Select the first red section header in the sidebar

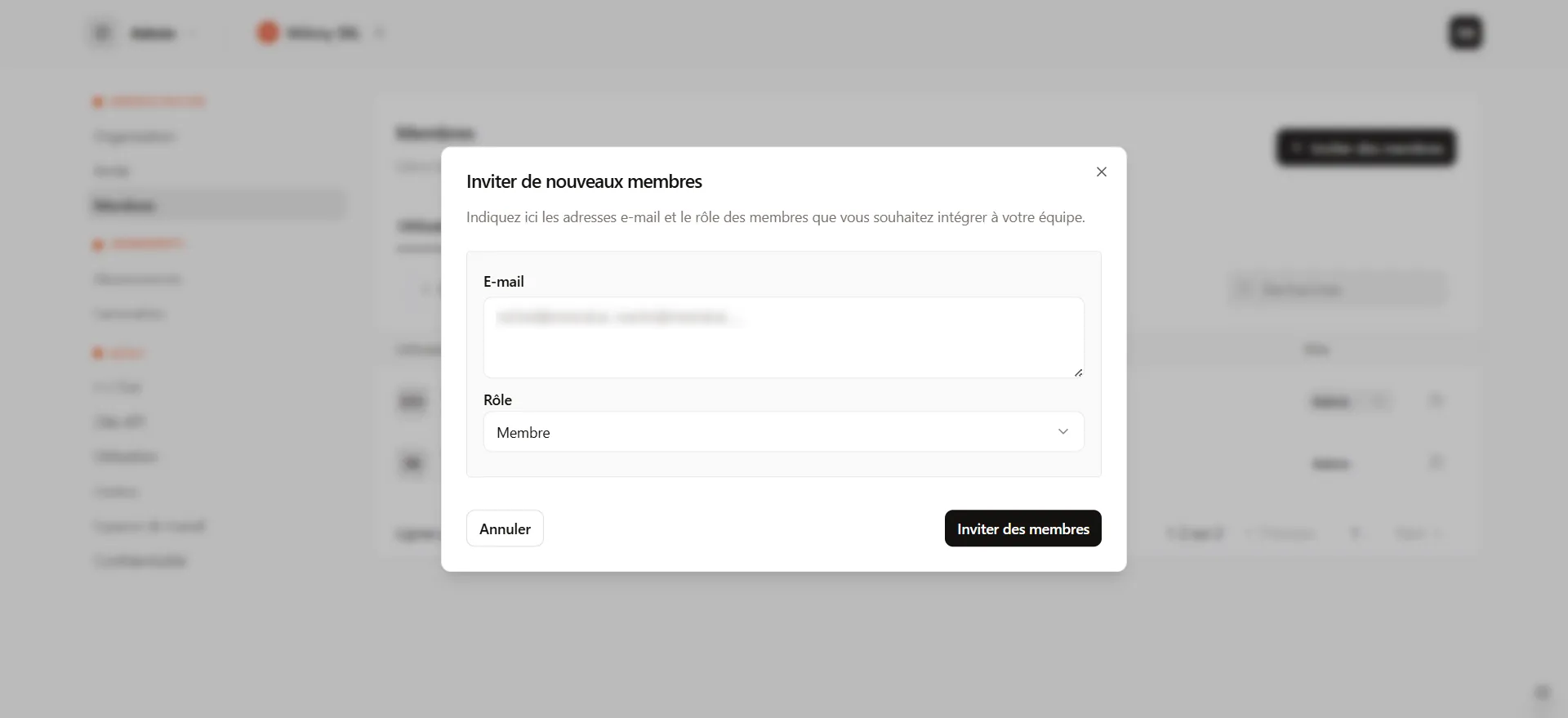[149, 100]
